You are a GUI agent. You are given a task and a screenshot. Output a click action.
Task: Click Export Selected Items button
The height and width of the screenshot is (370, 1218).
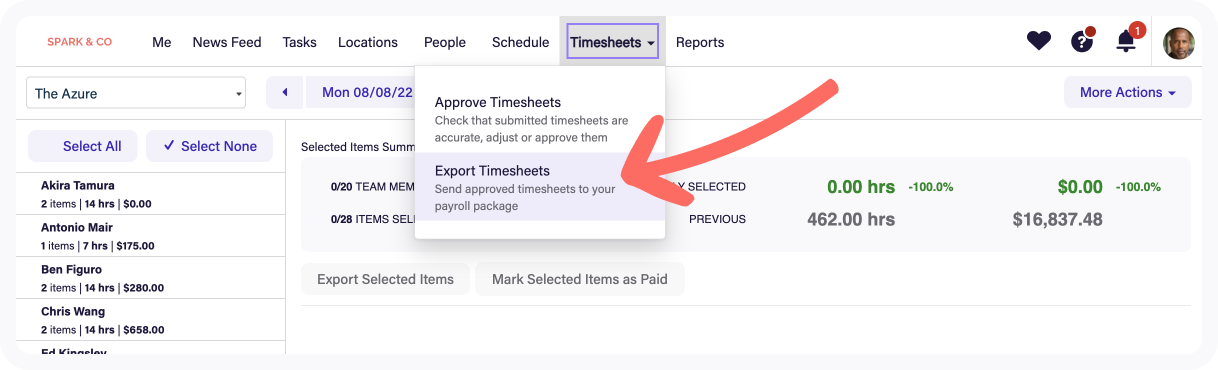click(386, 279)
